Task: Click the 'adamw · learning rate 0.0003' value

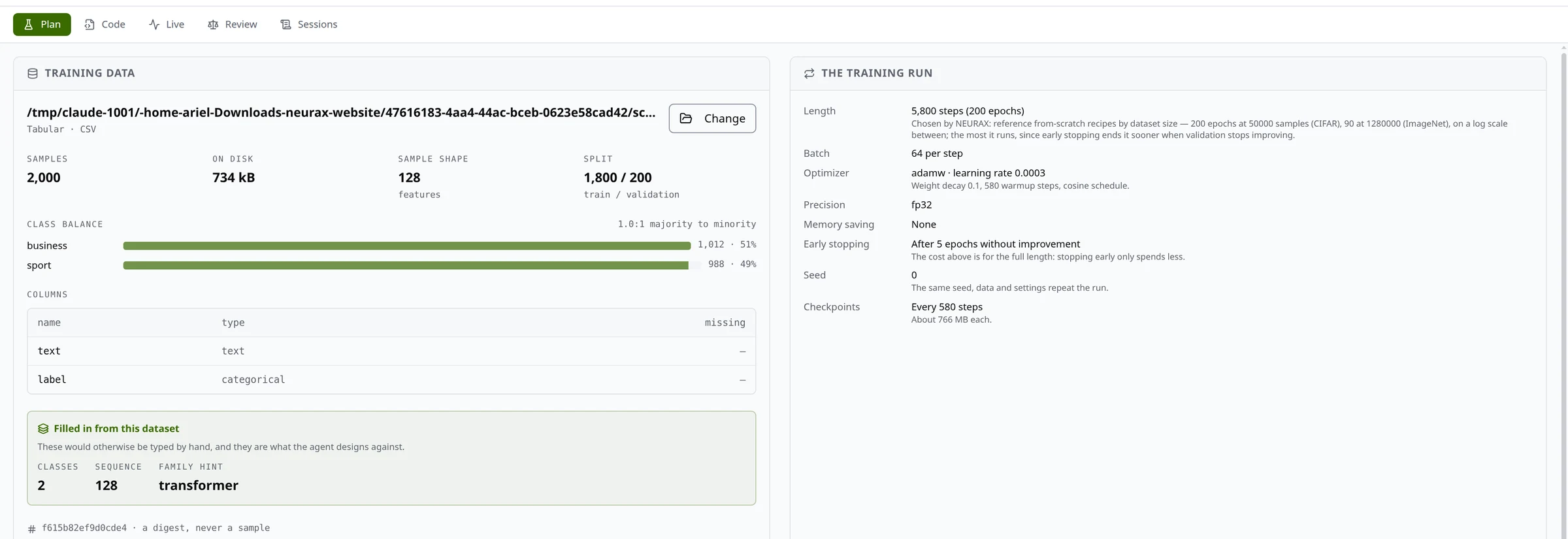Action: [978, 173]
